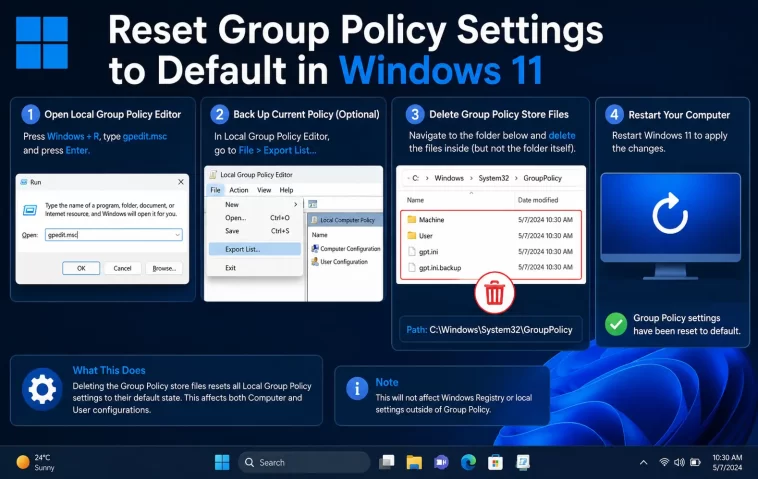Click the green checkmark icon
This screenshot has height=479, width=758.
pos(616,324)
